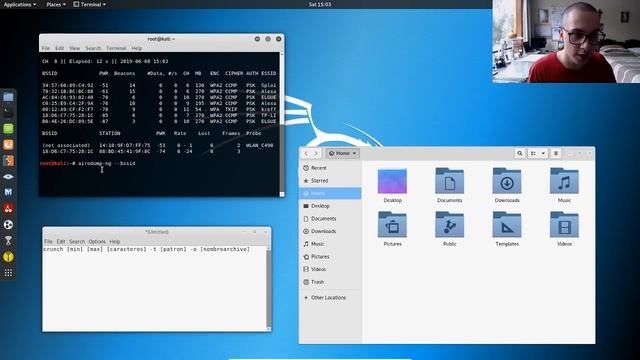This screenshot has width=640, height=360.
Task: Click the terminal vertical scrollbar
Action: (282, 124)
